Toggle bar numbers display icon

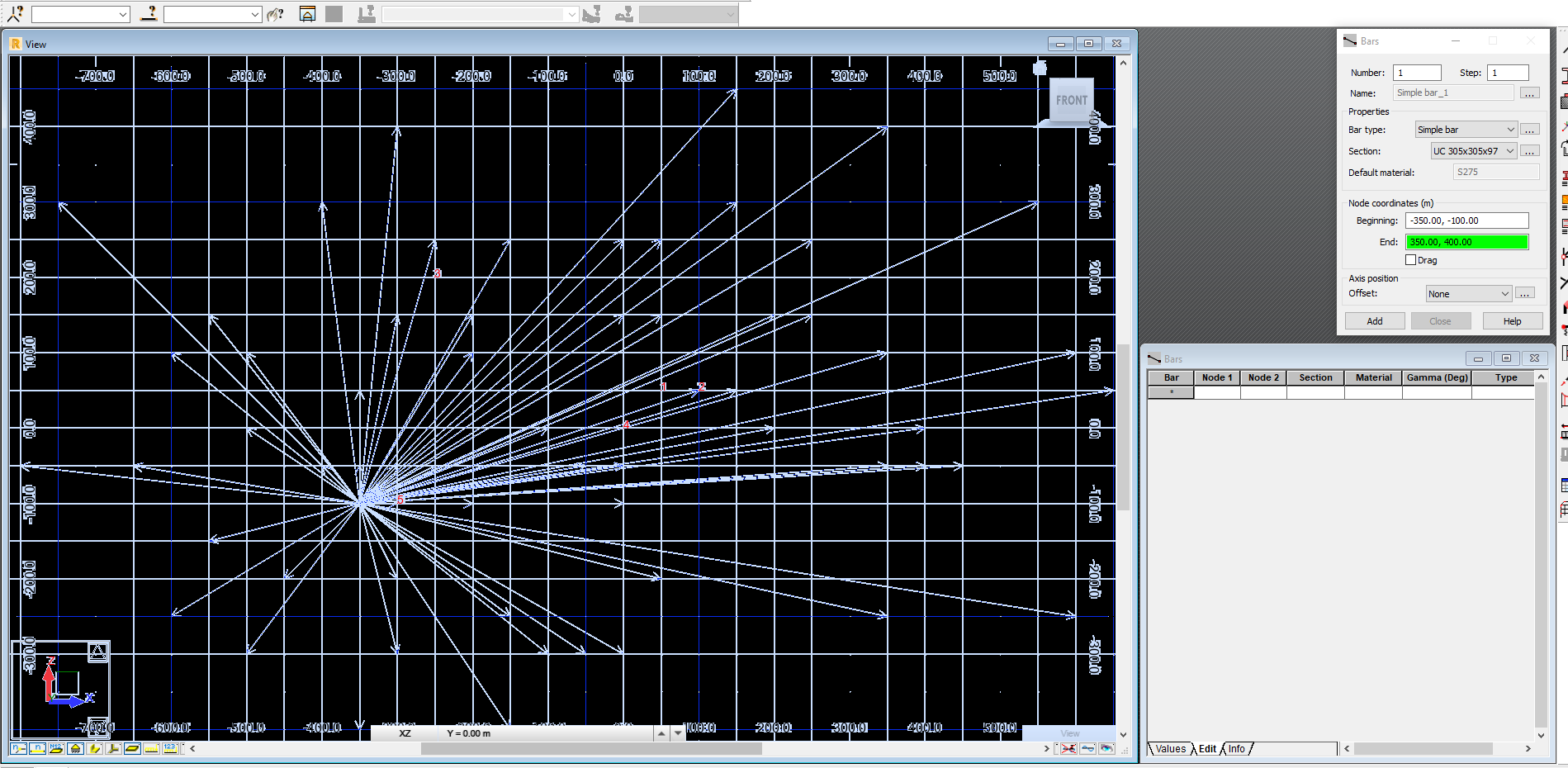point(37,749)
